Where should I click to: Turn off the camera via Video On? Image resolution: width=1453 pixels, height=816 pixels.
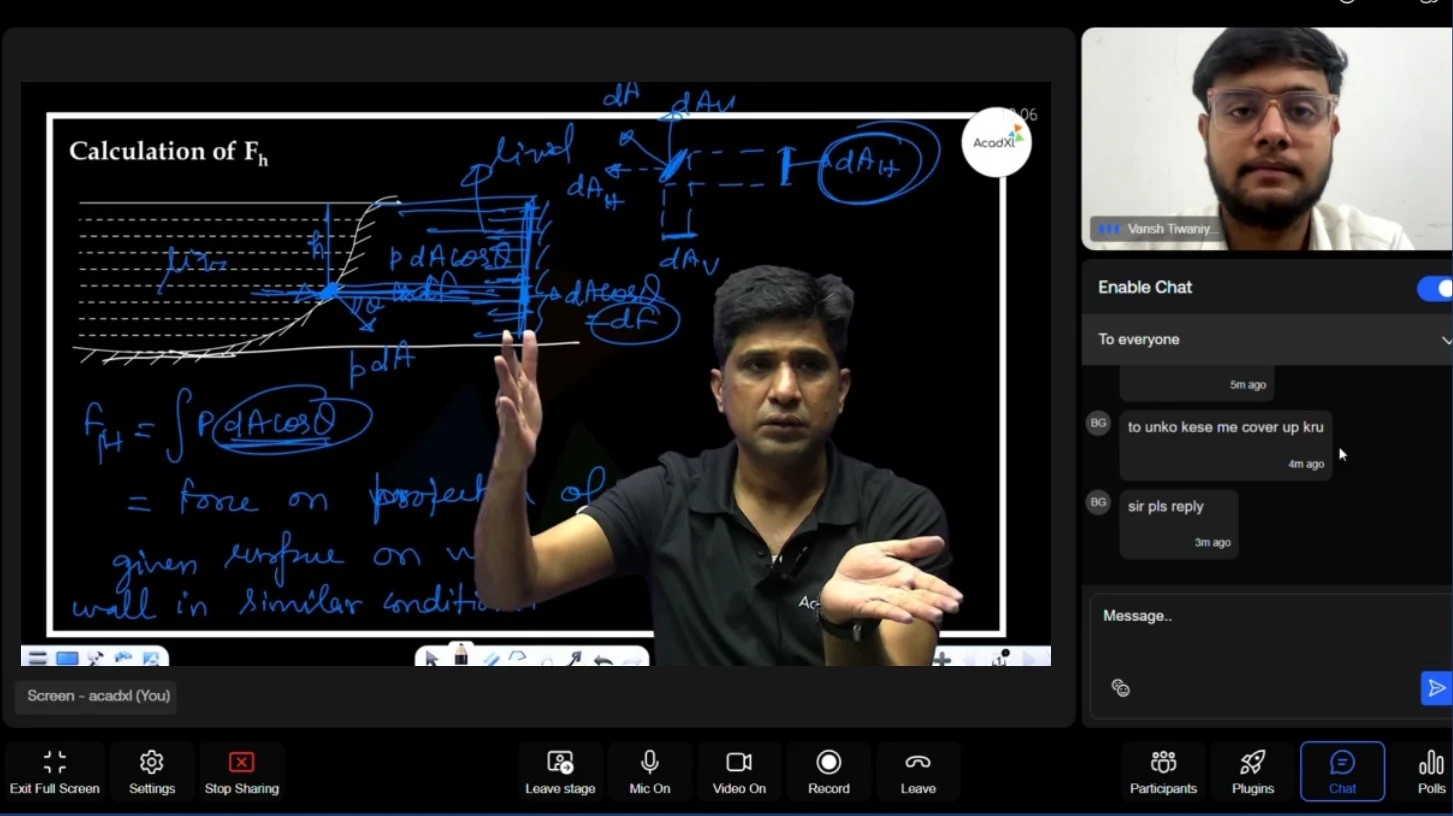click(x=738, y=770)
